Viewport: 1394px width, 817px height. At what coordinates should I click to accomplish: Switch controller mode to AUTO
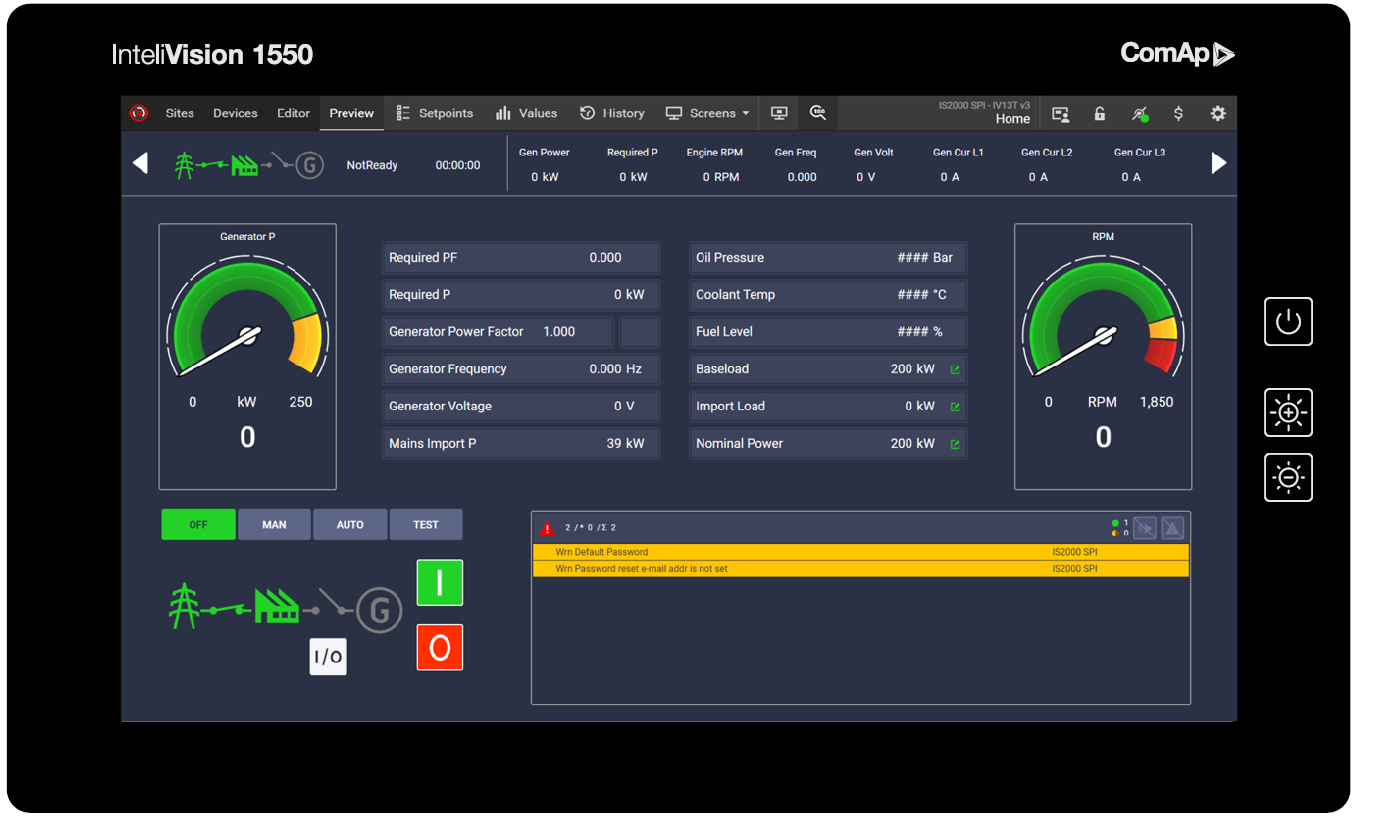(350, 525)
